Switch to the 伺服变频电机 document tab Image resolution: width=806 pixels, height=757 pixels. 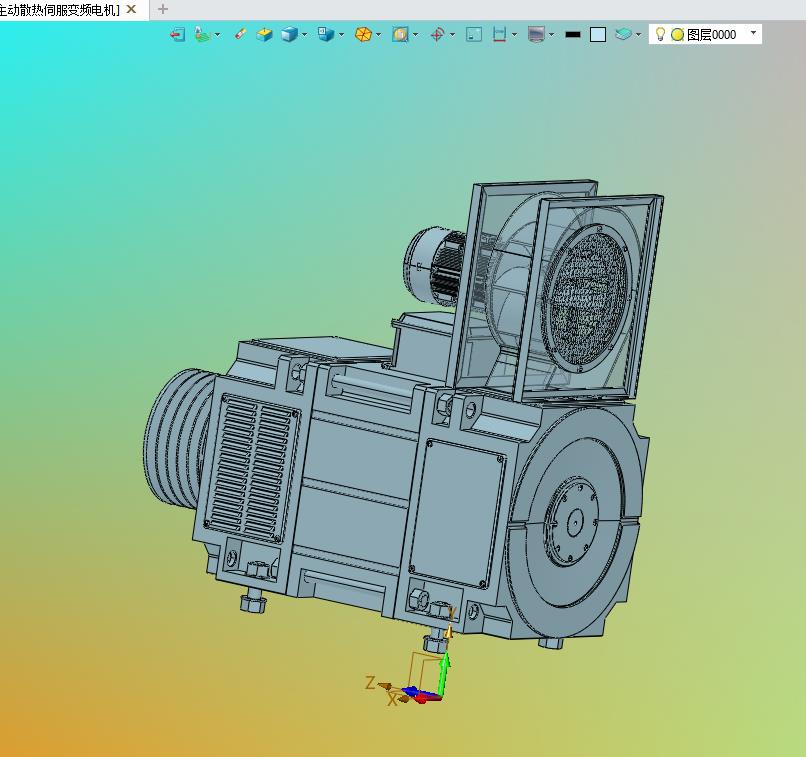(60, 9)
